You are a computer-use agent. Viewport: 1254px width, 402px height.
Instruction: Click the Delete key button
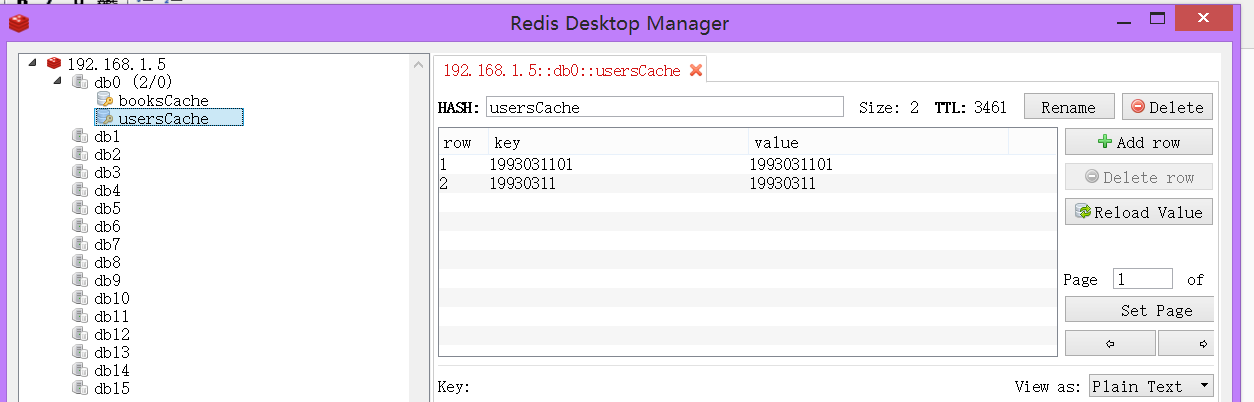click(1167, 107)
